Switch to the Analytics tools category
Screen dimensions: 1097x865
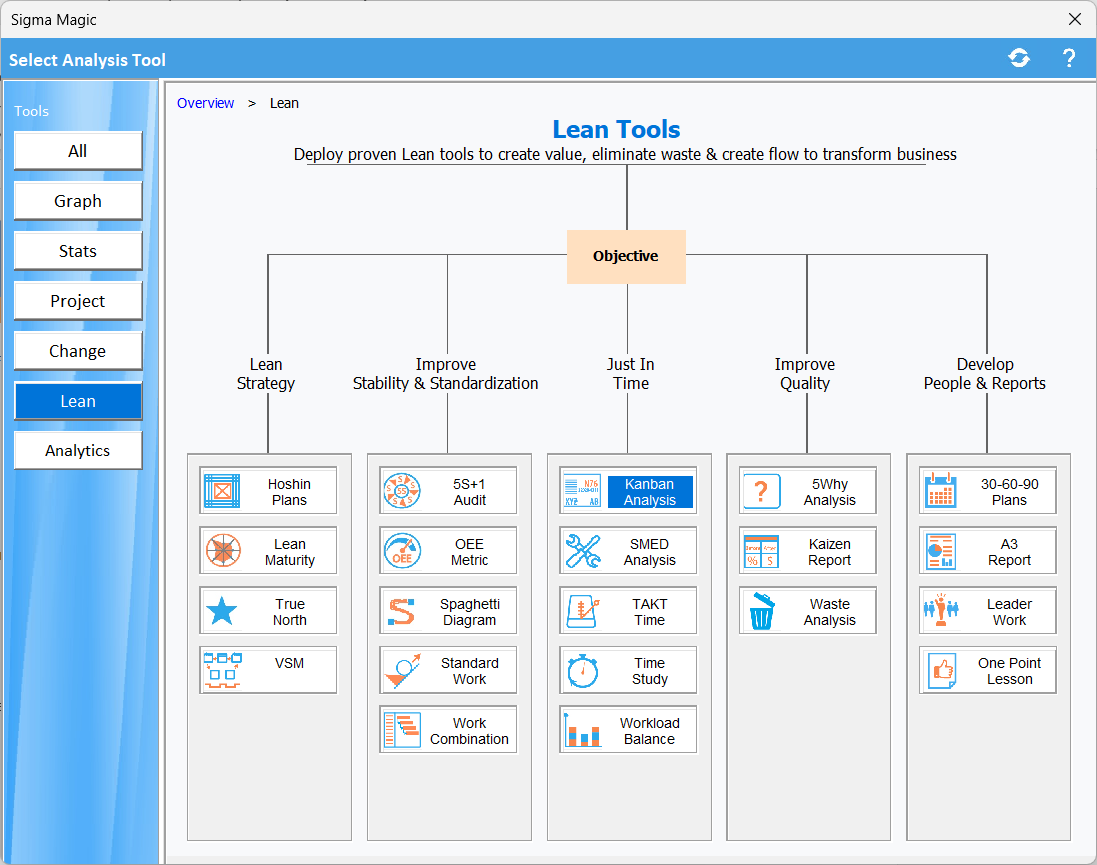click(x=78, y=451)
